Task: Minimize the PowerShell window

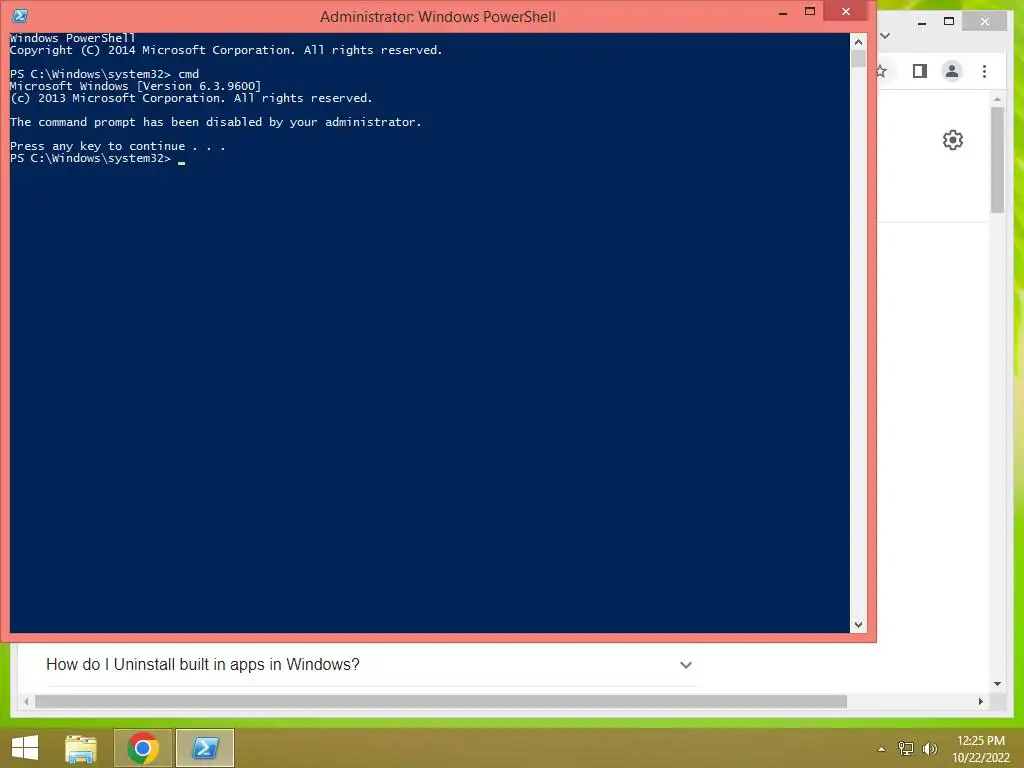Action: pyautogui.click(x=782, y=12)
